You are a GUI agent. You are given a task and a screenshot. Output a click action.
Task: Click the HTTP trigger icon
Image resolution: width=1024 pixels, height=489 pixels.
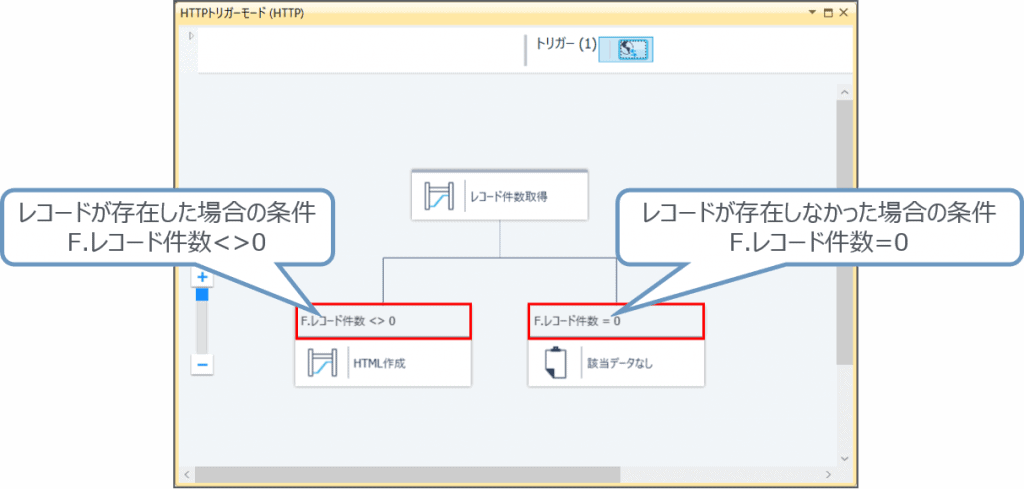(x=626, y=49)
